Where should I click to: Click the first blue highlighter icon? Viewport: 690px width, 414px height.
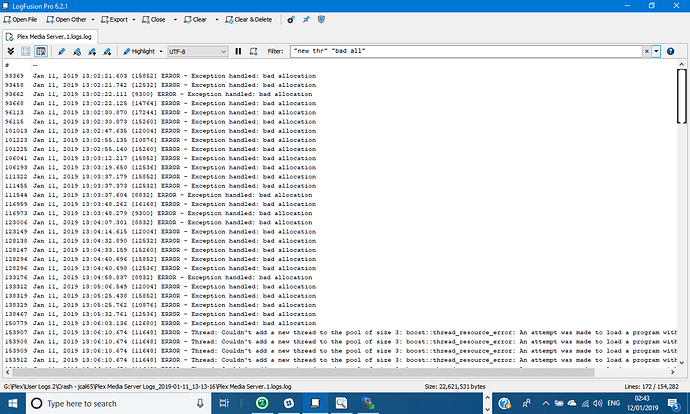pos(62,51)
